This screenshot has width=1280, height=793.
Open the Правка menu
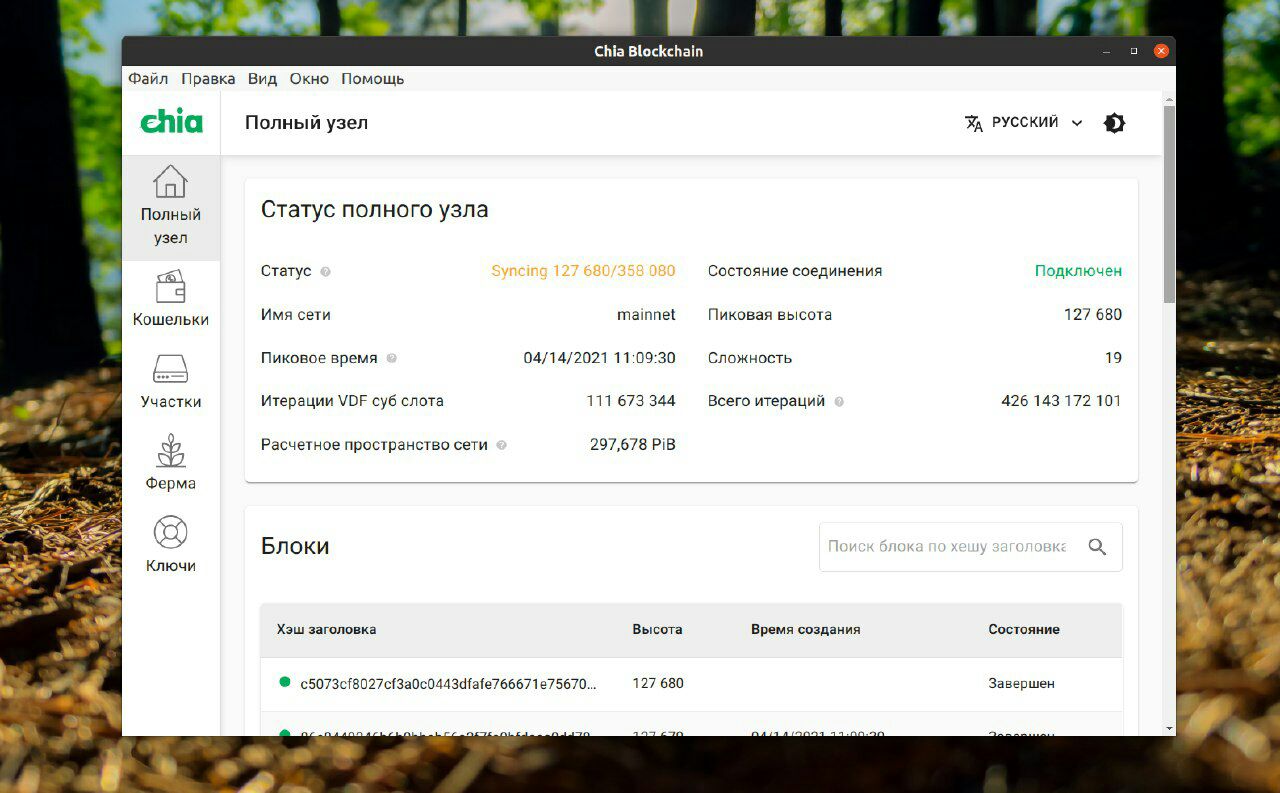208,79
